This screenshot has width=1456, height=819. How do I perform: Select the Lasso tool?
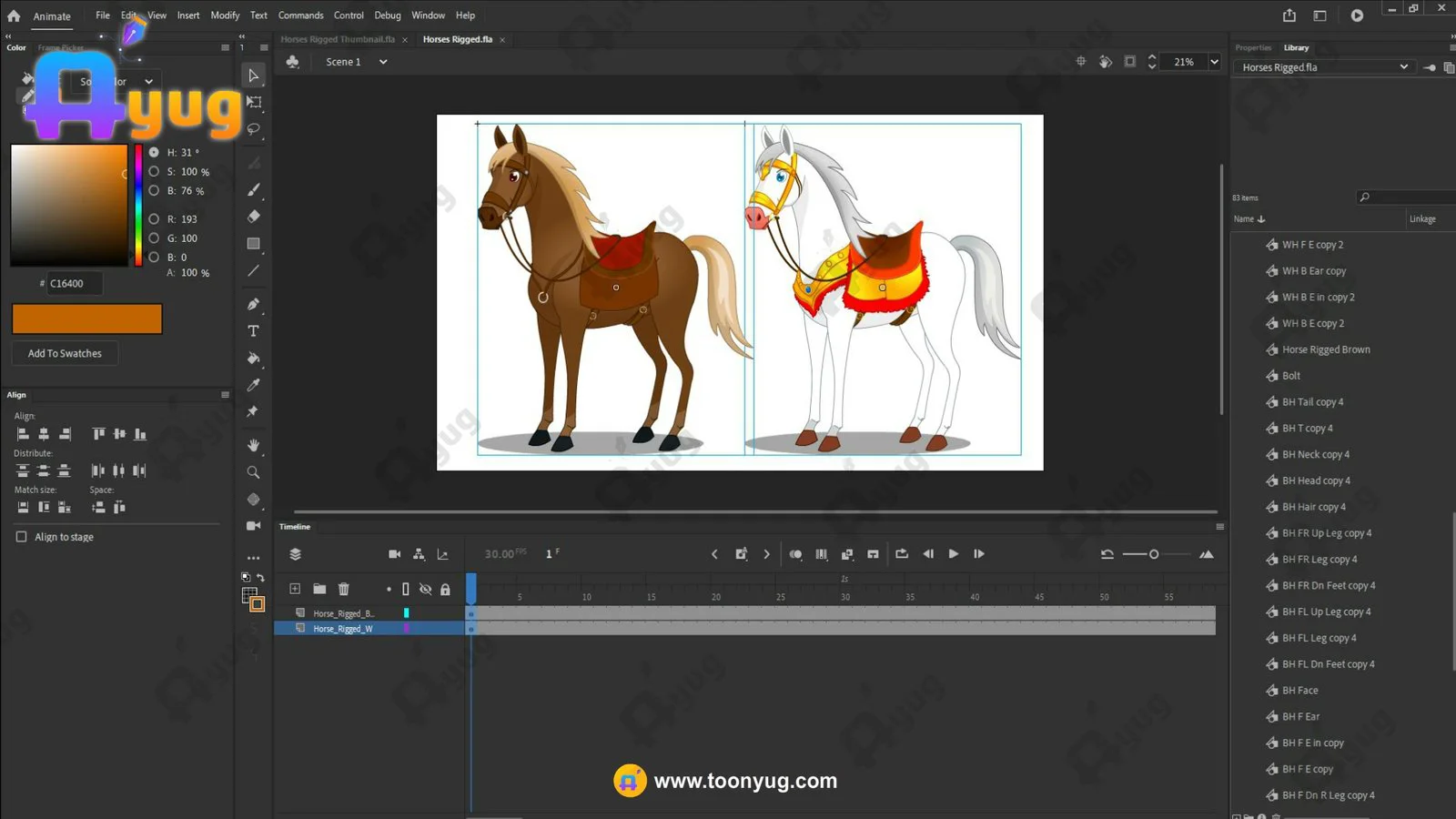254,129
